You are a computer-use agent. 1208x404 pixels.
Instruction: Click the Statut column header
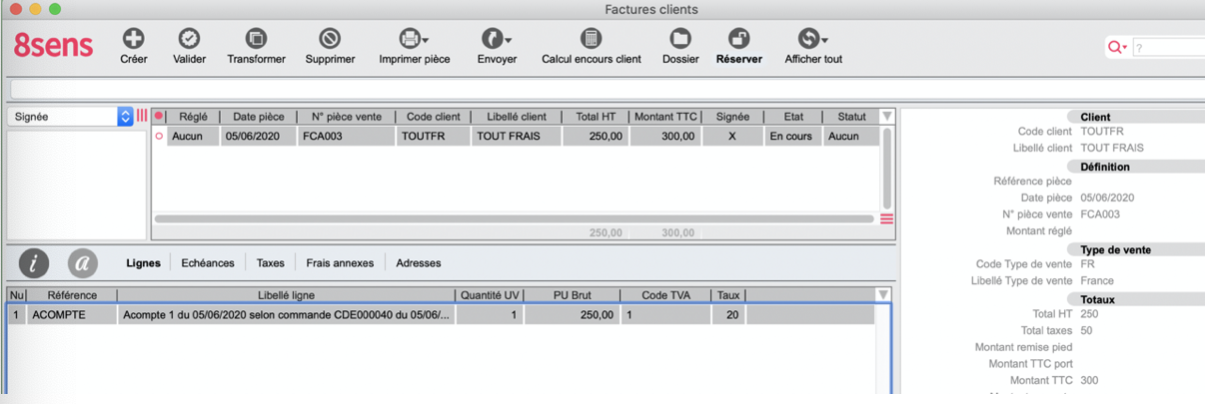pos(851,116)
